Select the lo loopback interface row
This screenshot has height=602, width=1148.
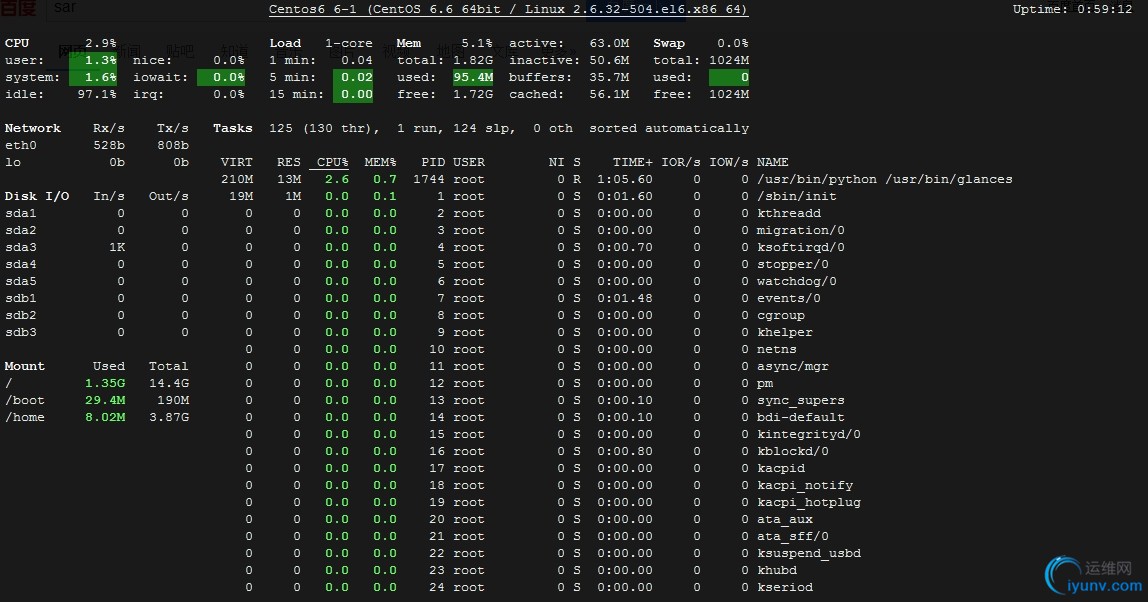pyautogui.click(x=97, y=162)
